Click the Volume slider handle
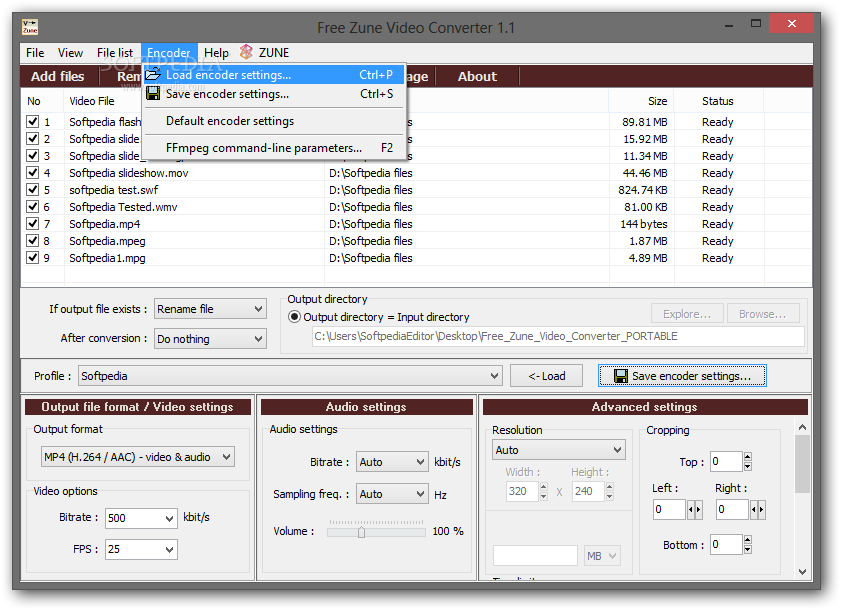This screenshot has height=610, width=841. tap(362, 532)
